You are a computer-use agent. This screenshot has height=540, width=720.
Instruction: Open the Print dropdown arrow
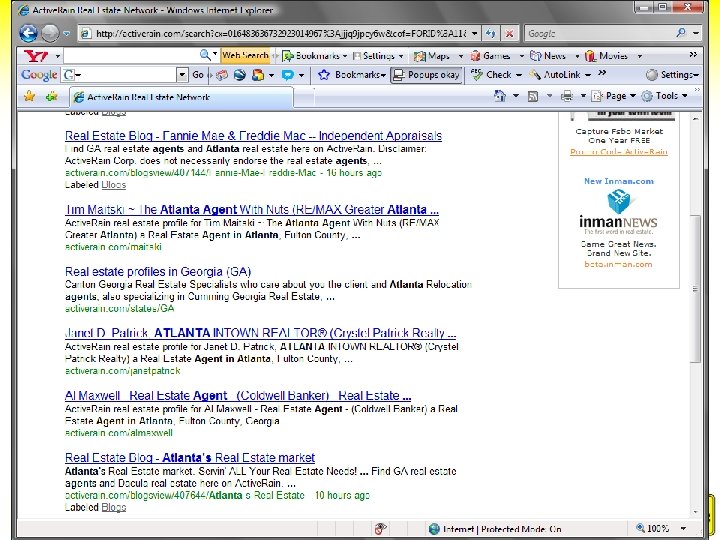pyautogui.click(x=583, y=96)
